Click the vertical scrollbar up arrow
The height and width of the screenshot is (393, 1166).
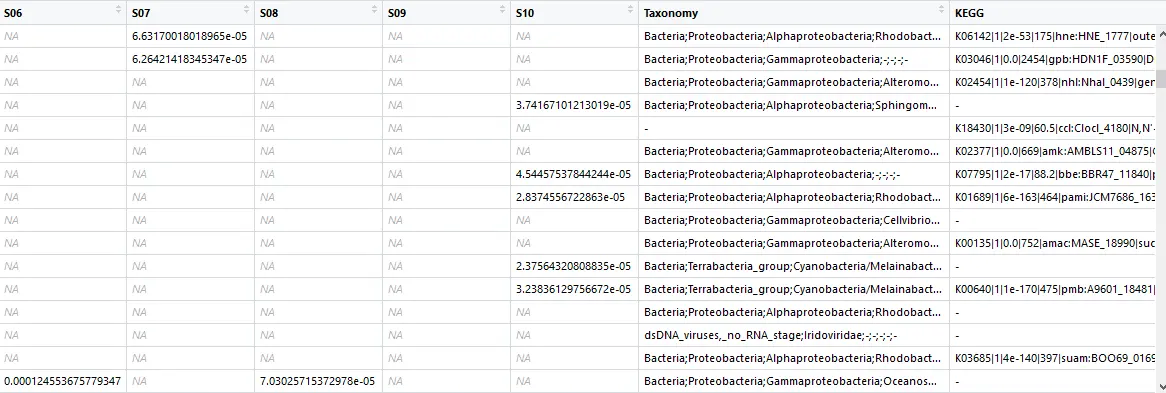(1161, 33)
